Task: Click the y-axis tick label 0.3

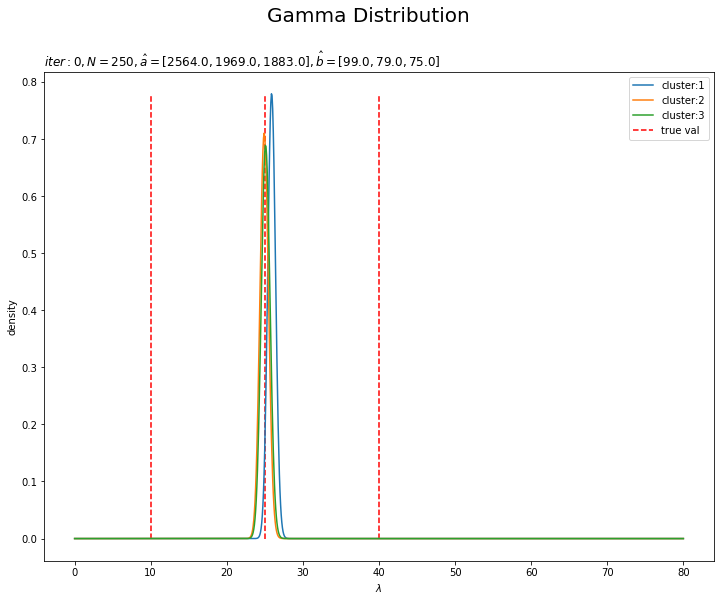Action: pos(29,368)
